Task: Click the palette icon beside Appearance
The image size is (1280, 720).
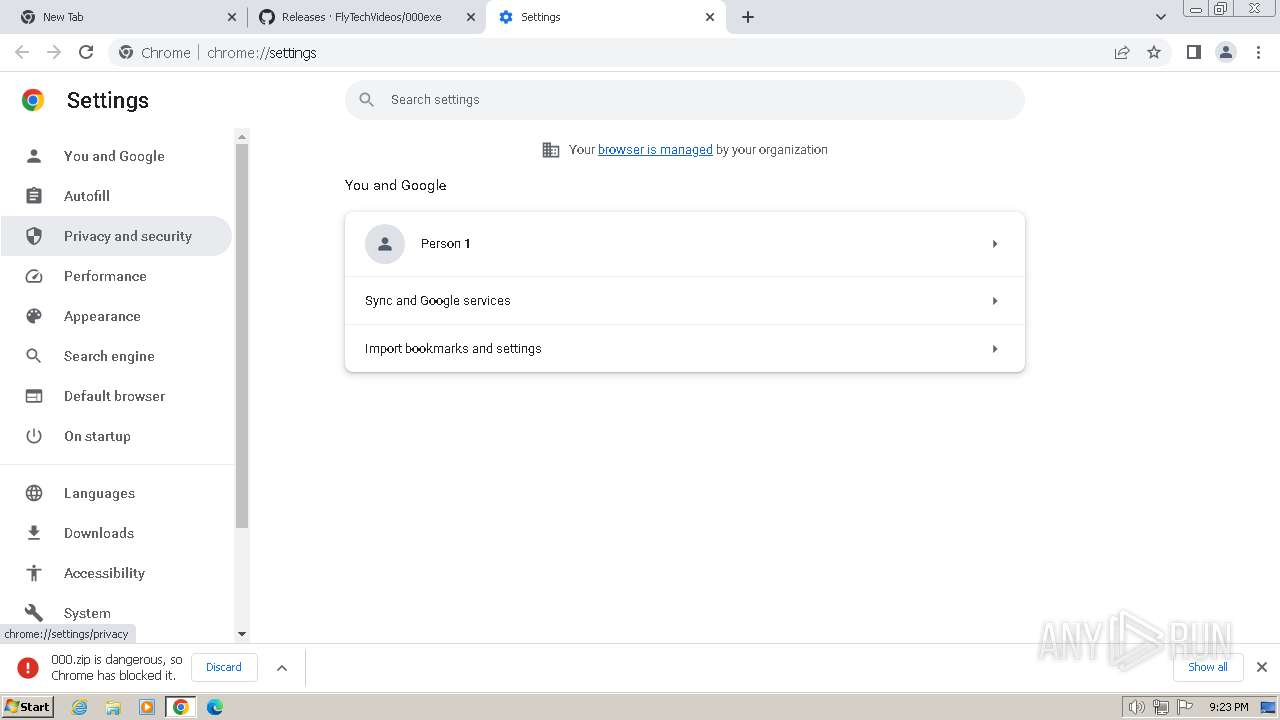Action: (34, 316)
